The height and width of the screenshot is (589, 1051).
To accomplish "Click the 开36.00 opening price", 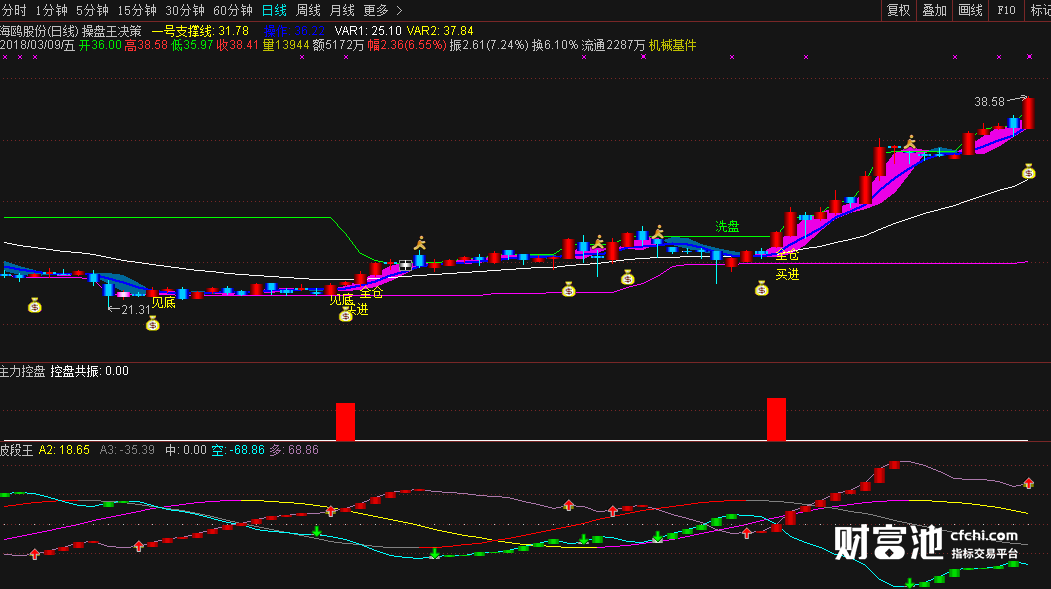I will (x=100, y=45).
